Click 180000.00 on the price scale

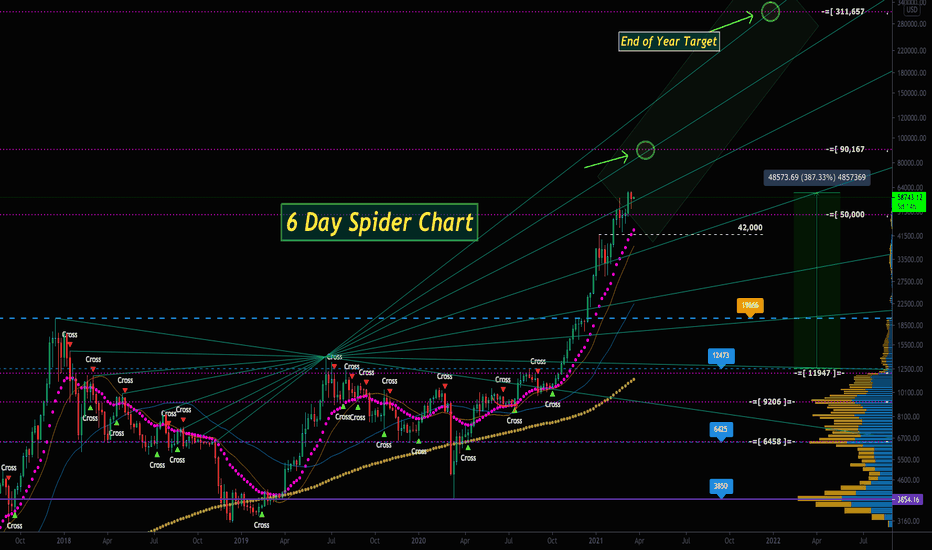(911, 73)
